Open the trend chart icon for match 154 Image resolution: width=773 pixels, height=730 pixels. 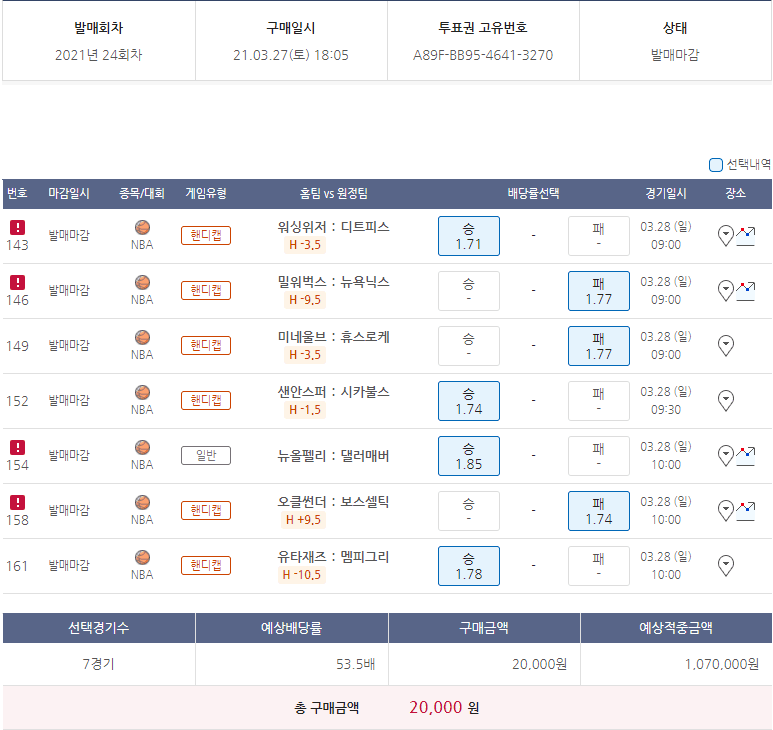click(x=745, y=455)
